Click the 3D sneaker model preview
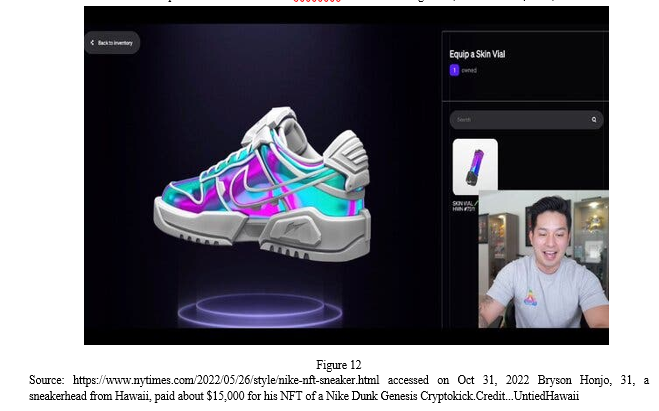 (x=262, y=185)
